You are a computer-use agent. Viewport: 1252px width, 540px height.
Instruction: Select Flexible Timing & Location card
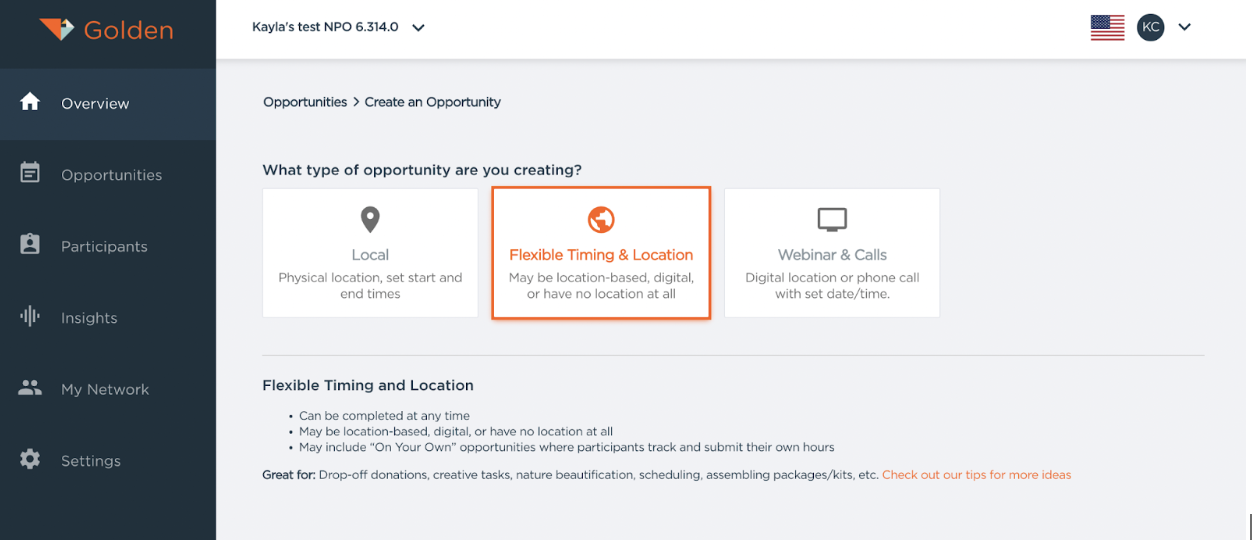(601, 254)
